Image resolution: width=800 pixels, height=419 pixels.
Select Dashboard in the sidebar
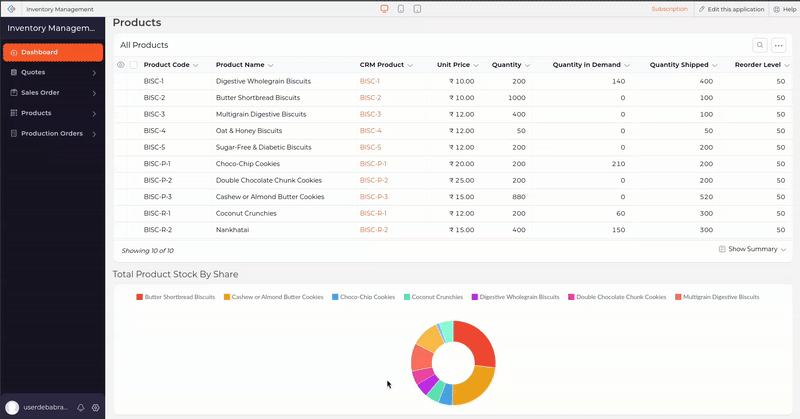(52, 52)
